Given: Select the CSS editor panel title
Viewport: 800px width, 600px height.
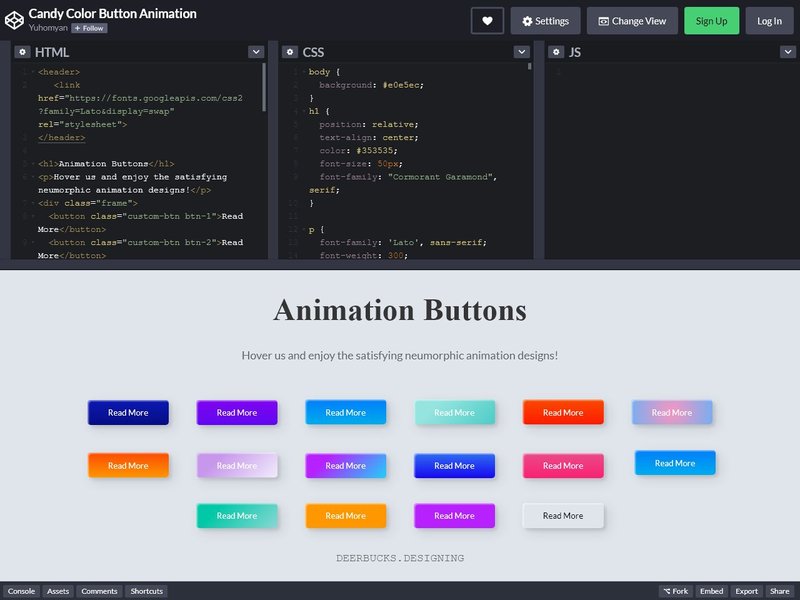Looking at the screenshot, I should click(x=313, y=52).
